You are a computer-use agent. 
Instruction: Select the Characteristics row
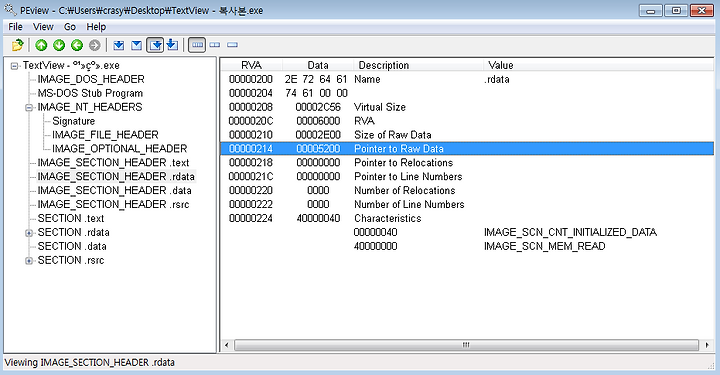click(467, 218)
